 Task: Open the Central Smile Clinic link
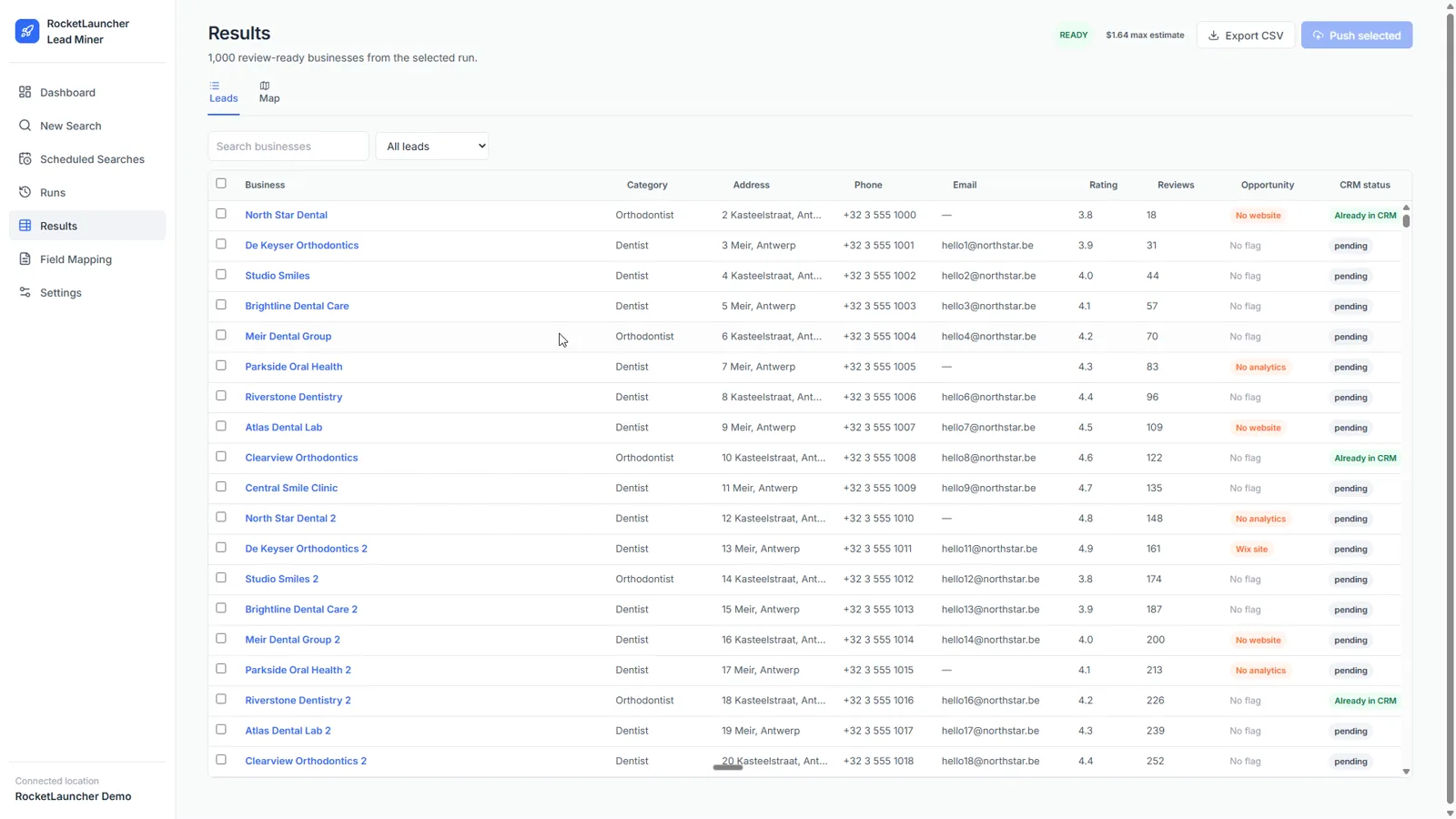pyautogui.click(x=291, y=488)
